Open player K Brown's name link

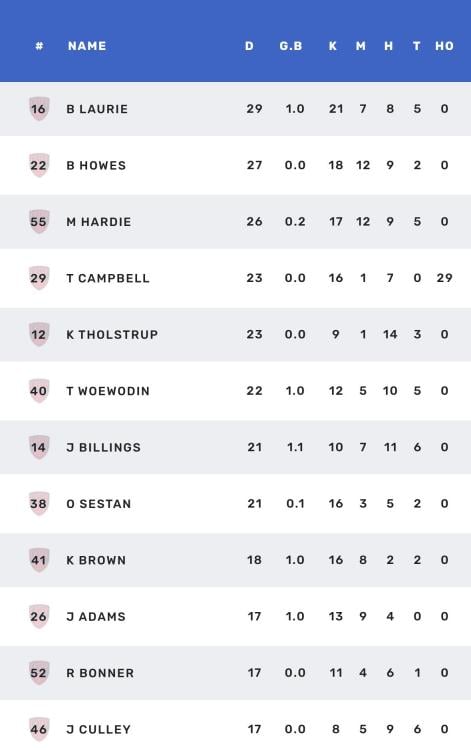pos(96,560)
